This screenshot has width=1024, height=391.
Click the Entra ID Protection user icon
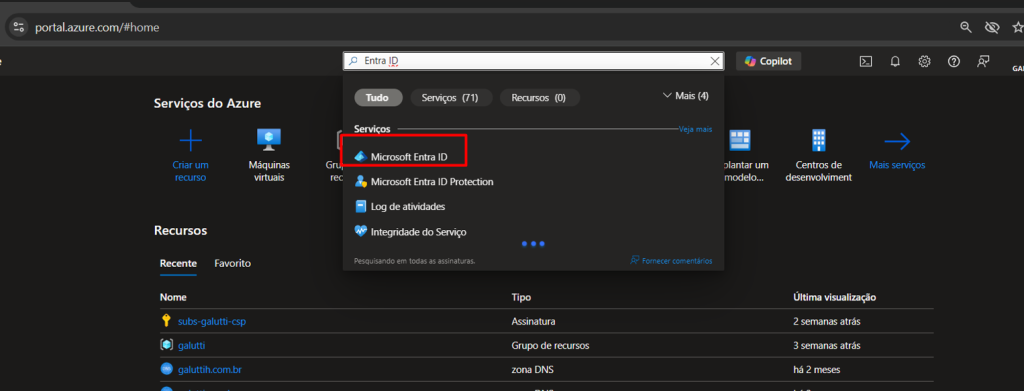coord(360,182)
